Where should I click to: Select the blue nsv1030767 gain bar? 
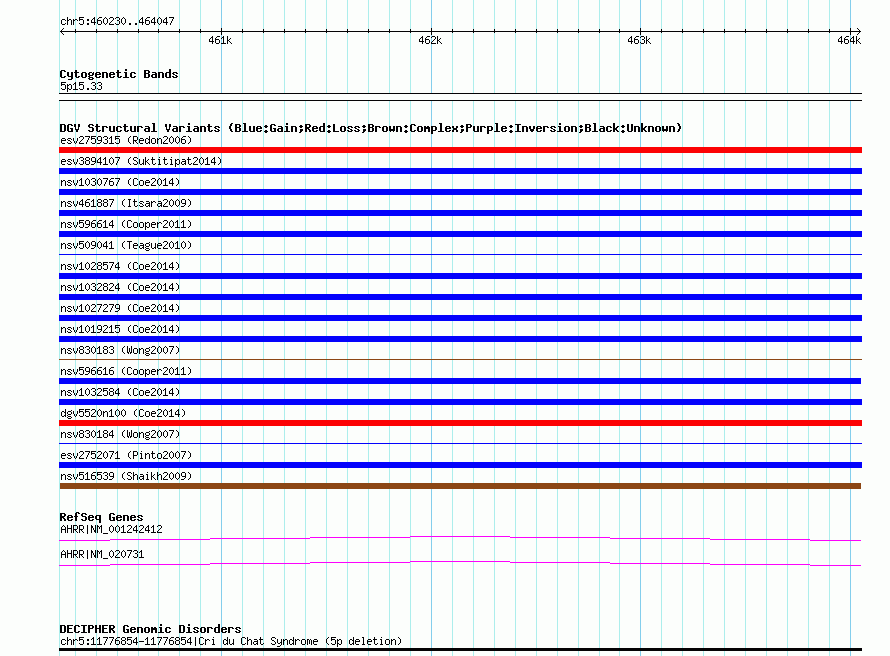(x=460, y=192)
